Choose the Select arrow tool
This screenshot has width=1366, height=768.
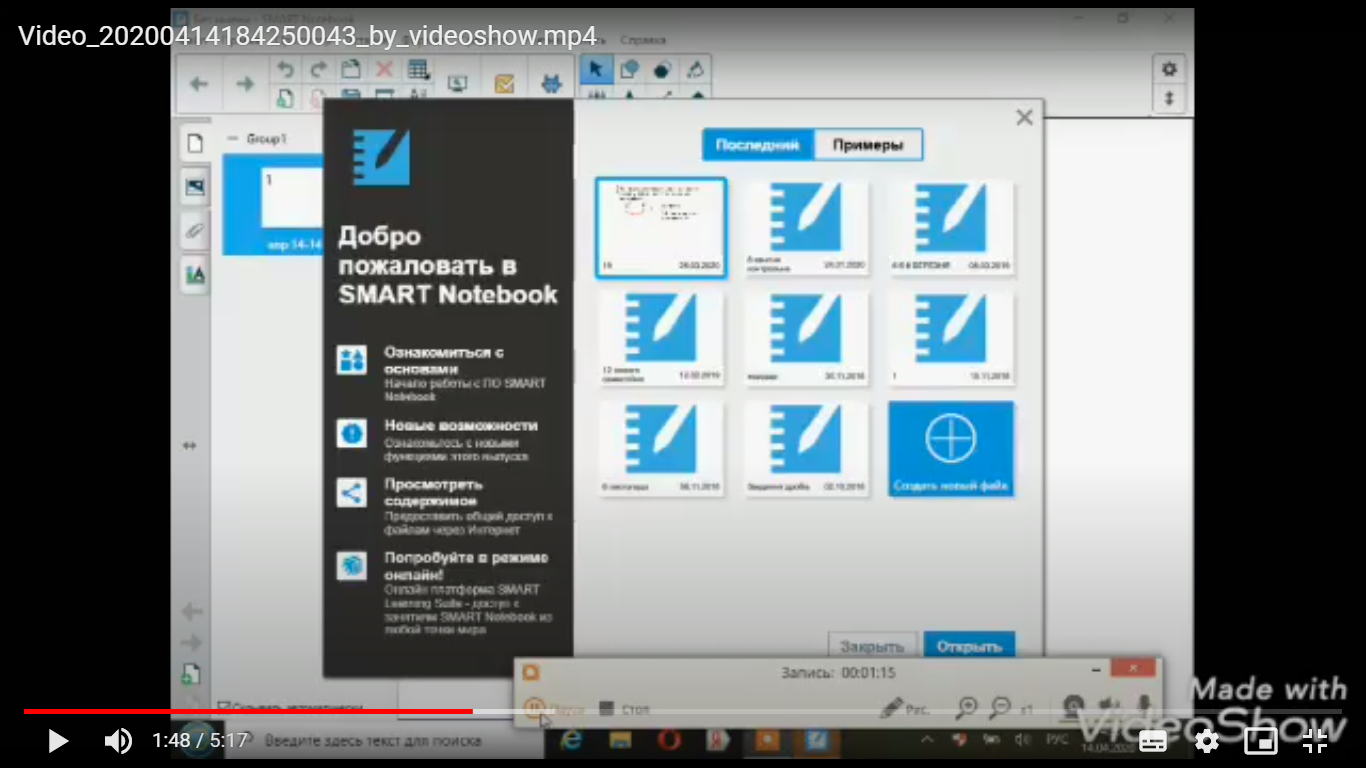click(596, 70)
